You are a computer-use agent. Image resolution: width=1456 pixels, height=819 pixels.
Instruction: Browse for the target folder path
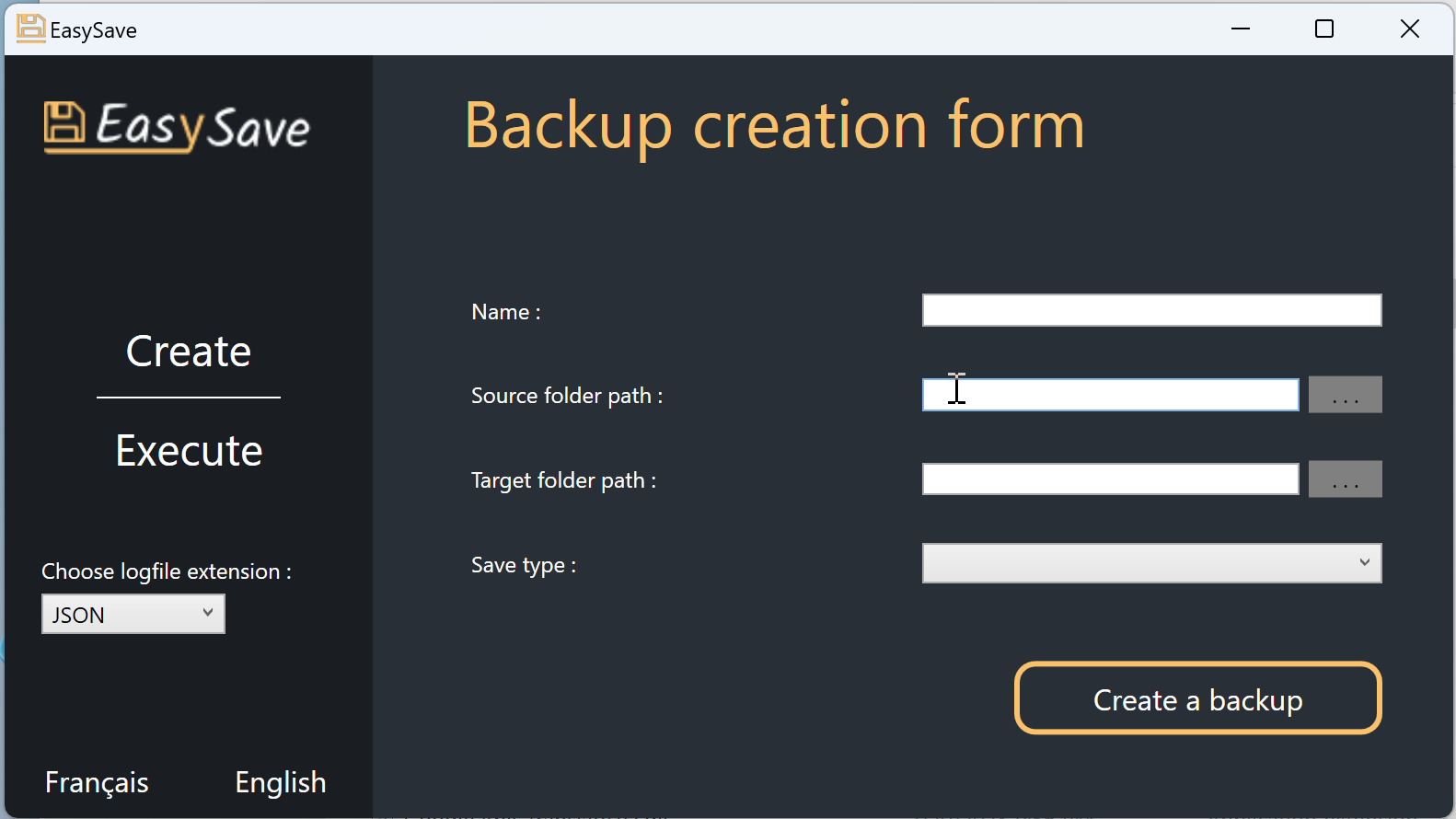coord(1345,479)
